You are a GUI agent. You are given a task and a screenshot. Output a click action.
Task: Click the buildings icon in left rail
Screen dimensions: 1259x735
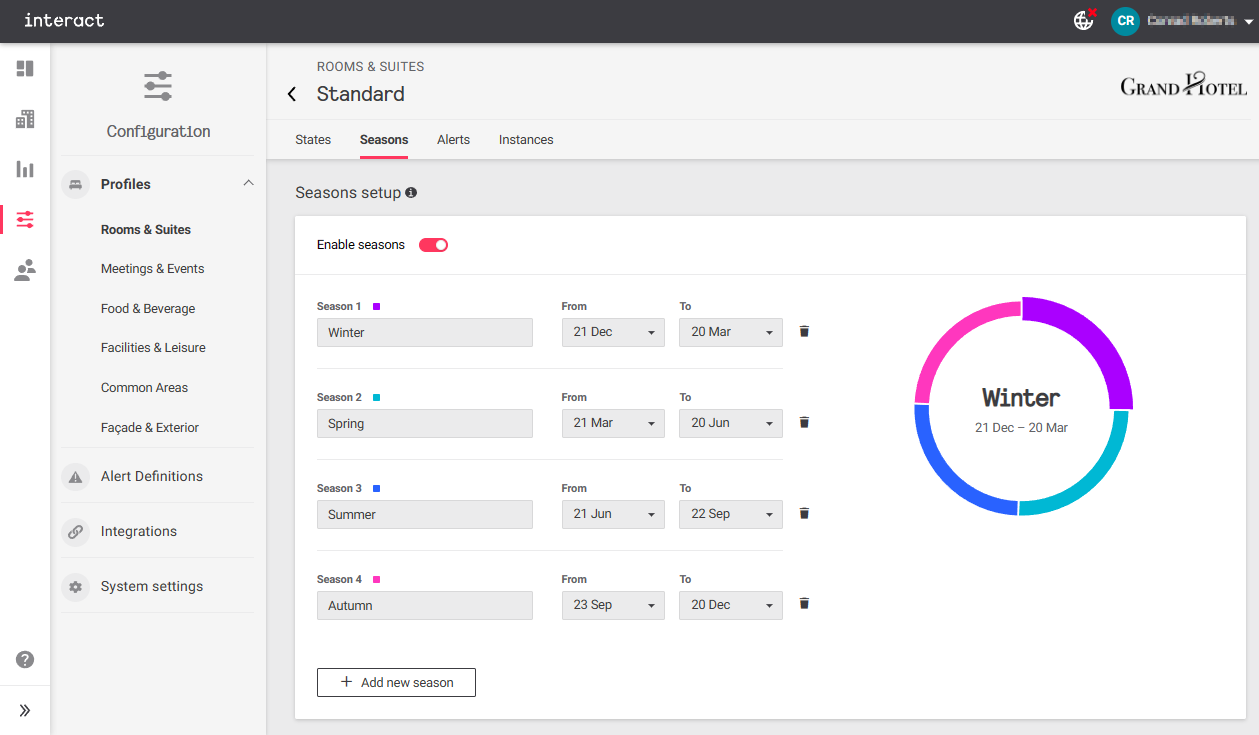coord(25,120)
